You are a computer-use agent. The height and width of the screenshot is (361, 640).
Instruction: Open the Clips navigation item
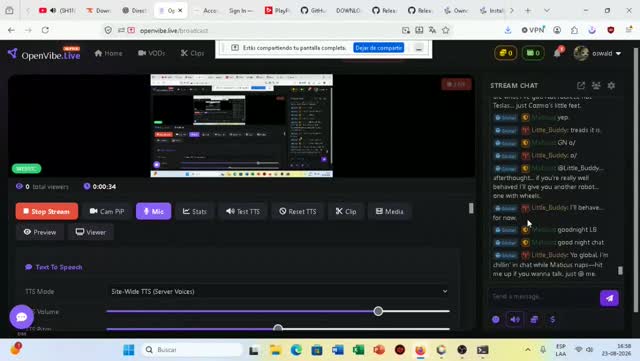click(x=192, y=53)
